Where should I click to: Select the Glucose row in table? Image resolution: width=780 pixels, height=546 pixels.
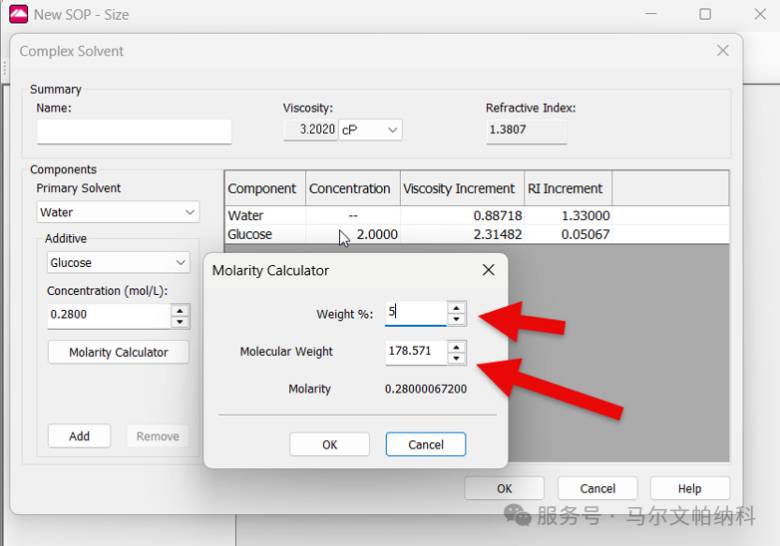477,234
